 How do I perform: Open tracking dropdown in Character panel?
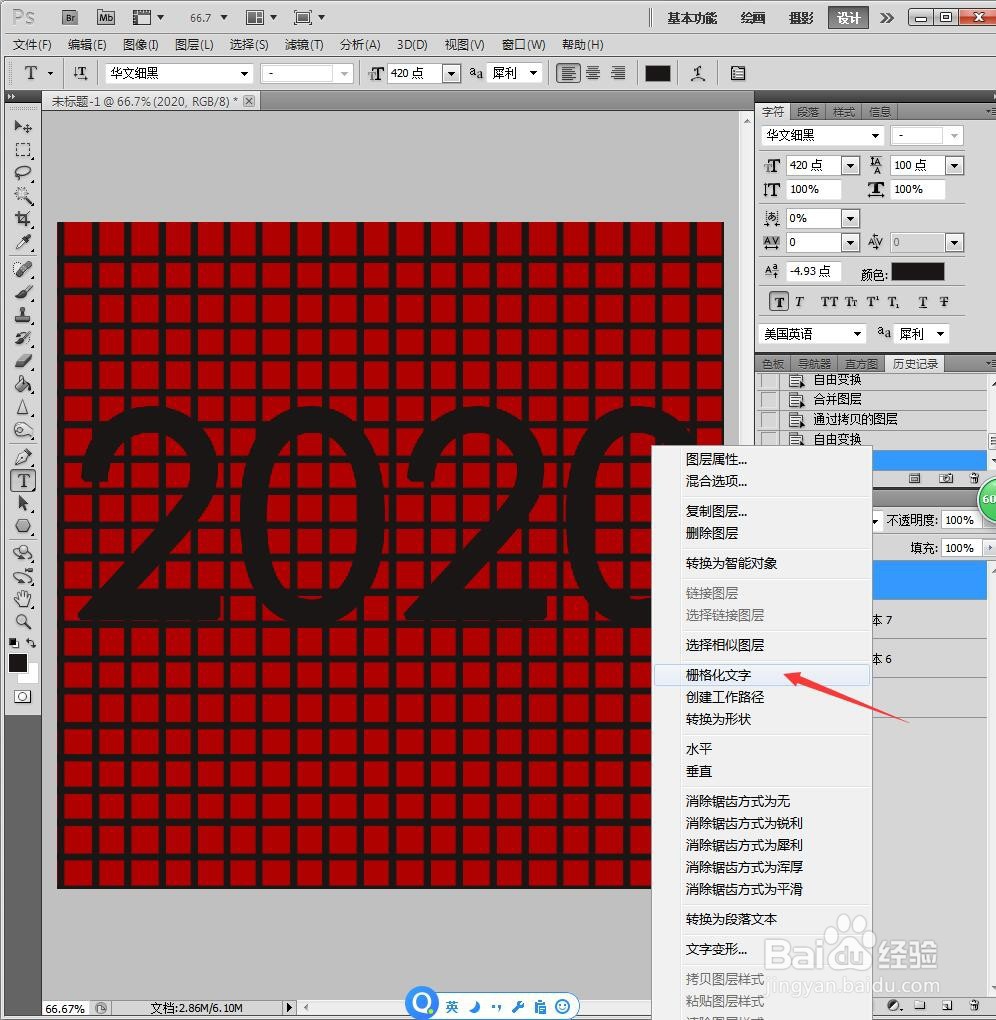click(850, 243)
